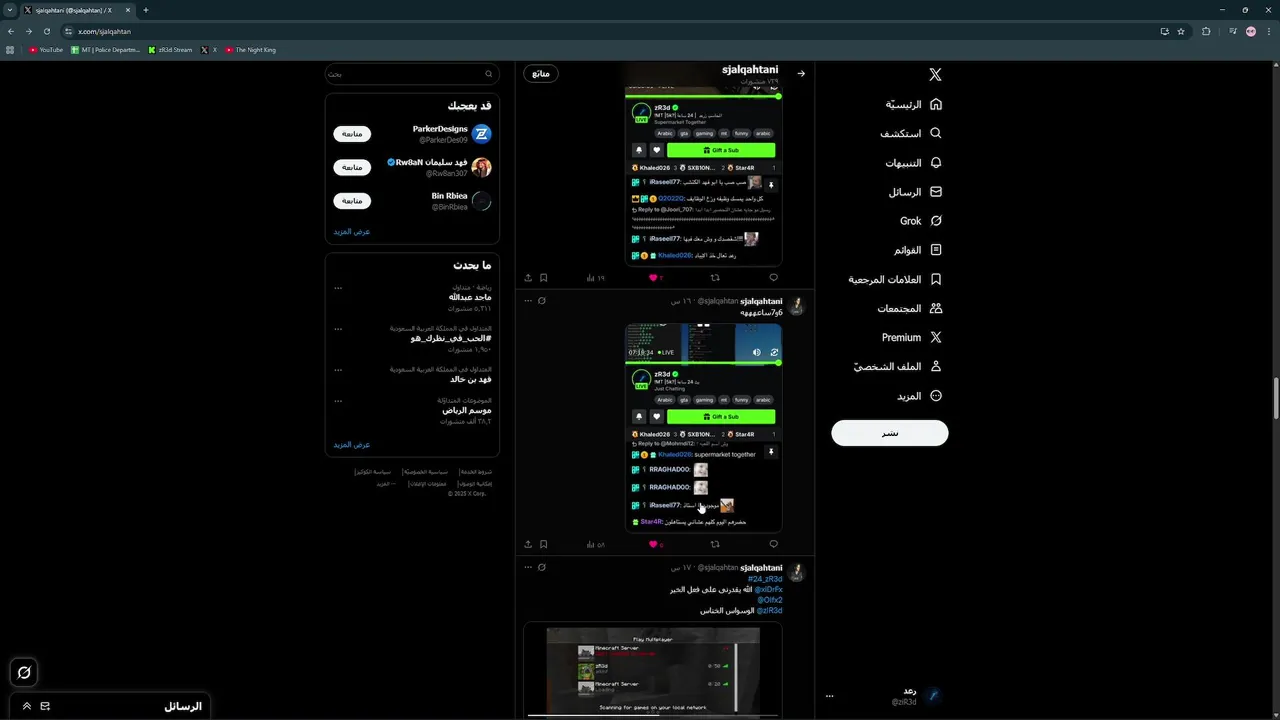Click the نشر post button
Viewport: 1280px width, 720px height.
coord(890,433)
